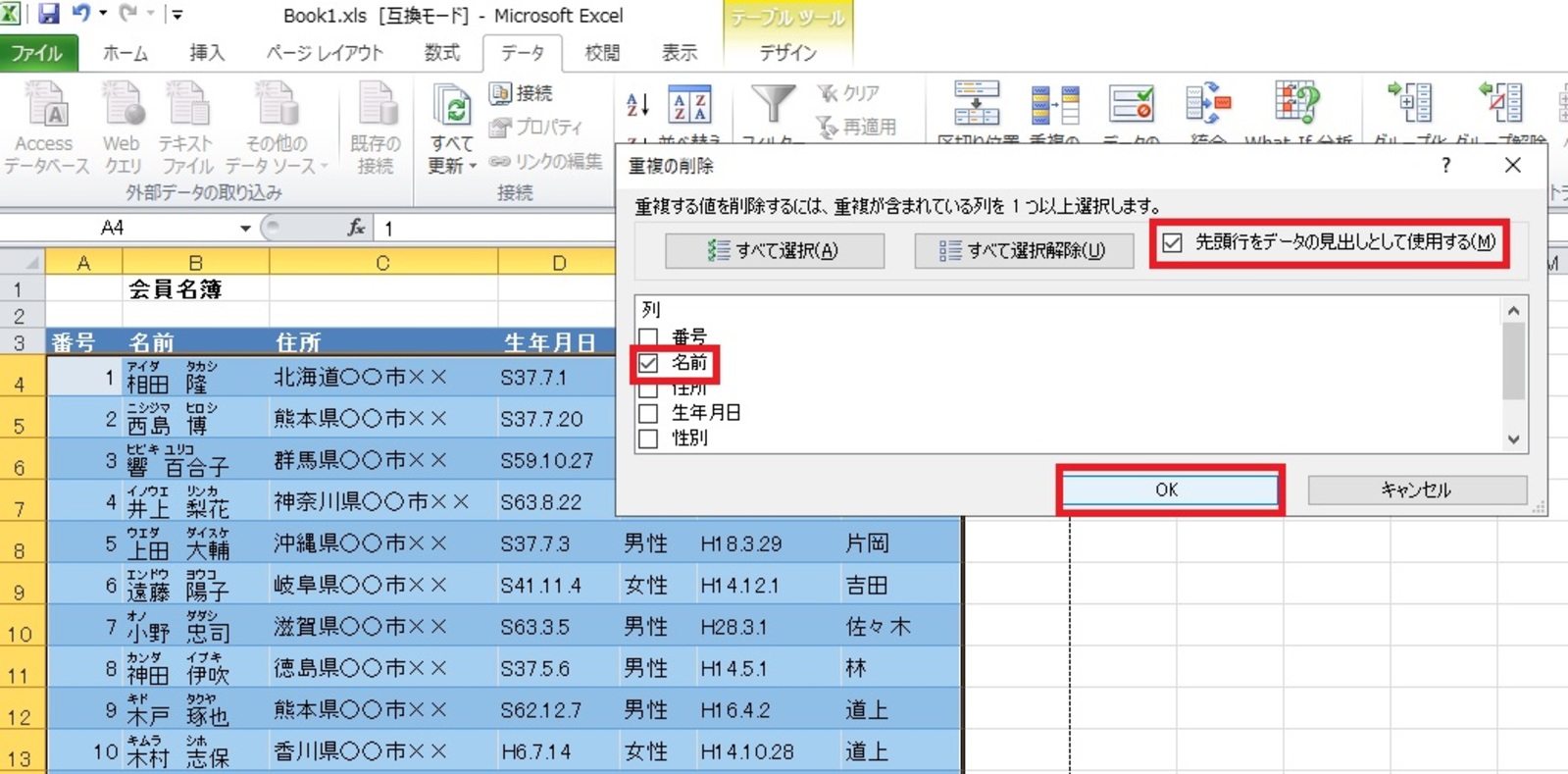
Task: Select column C header
Action: (383, 263)
